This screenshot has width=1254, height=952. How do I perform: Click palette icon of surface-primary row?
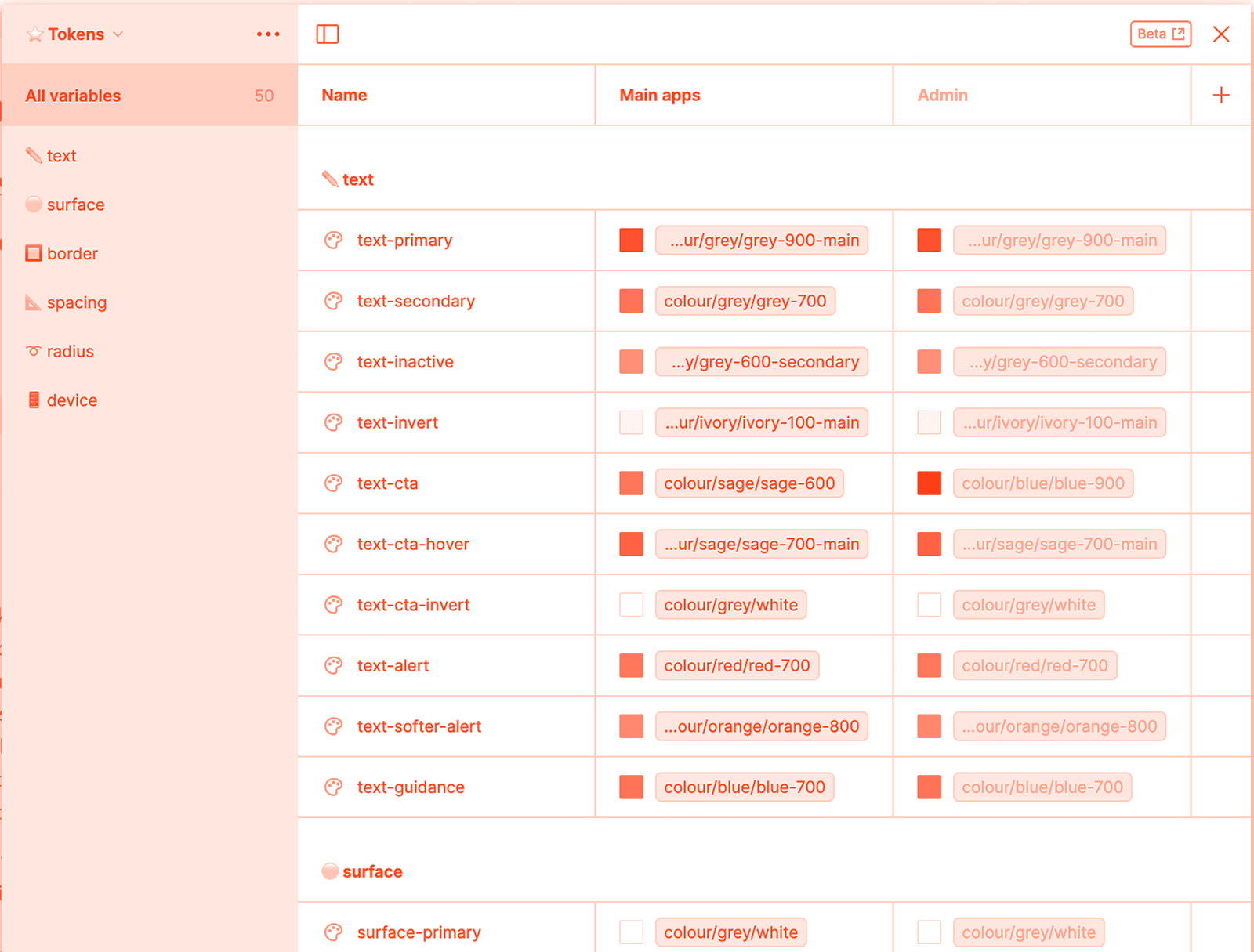pos(333,932)
